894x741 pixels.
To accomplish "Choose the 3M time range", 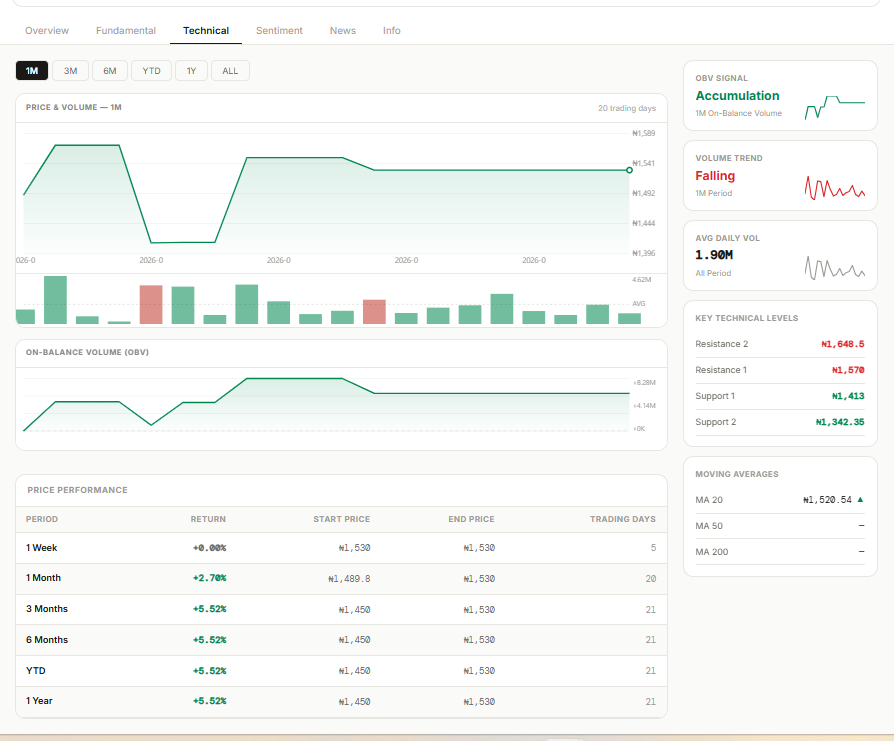I will (x=71, y=71).
